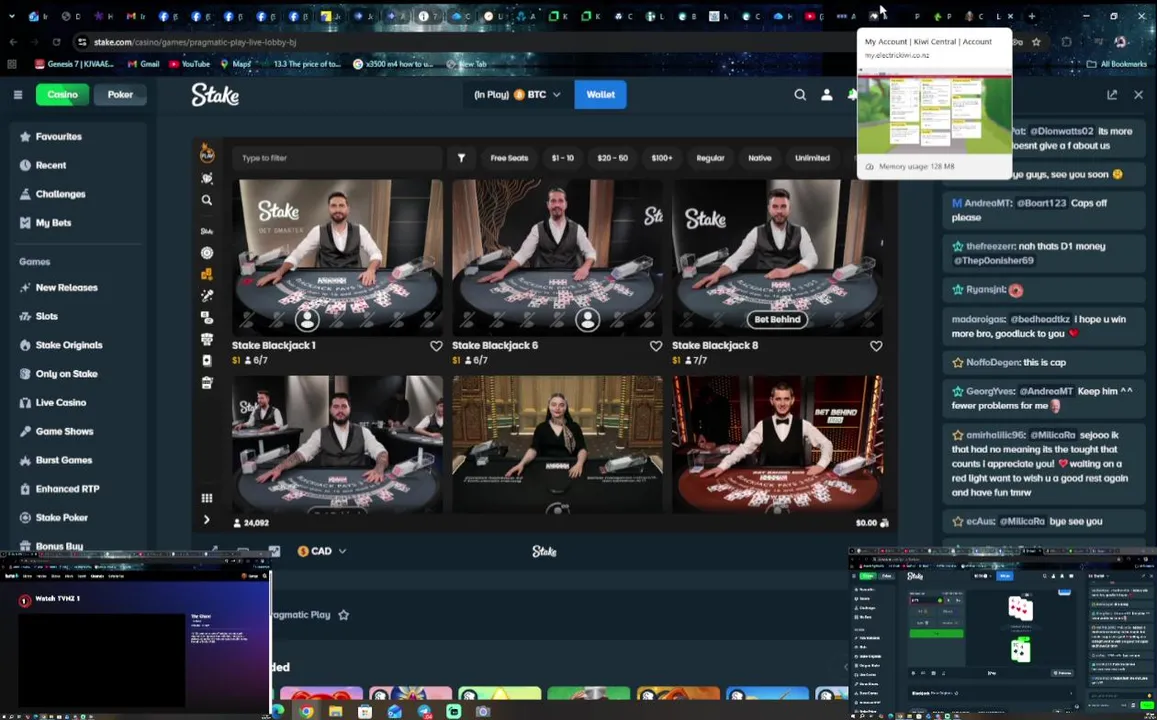Close the chat panel with X

1139,94
